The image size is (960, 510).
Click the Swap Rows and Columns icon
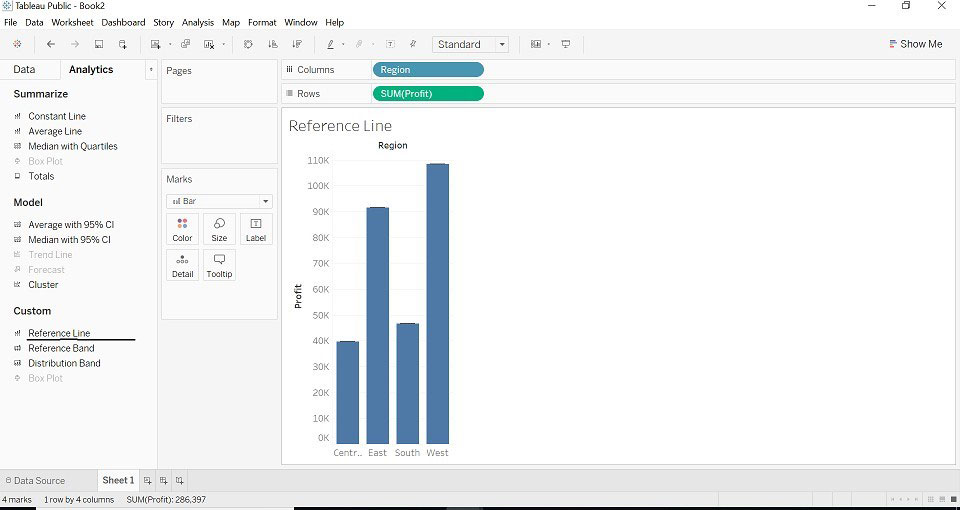click(248, 44)
